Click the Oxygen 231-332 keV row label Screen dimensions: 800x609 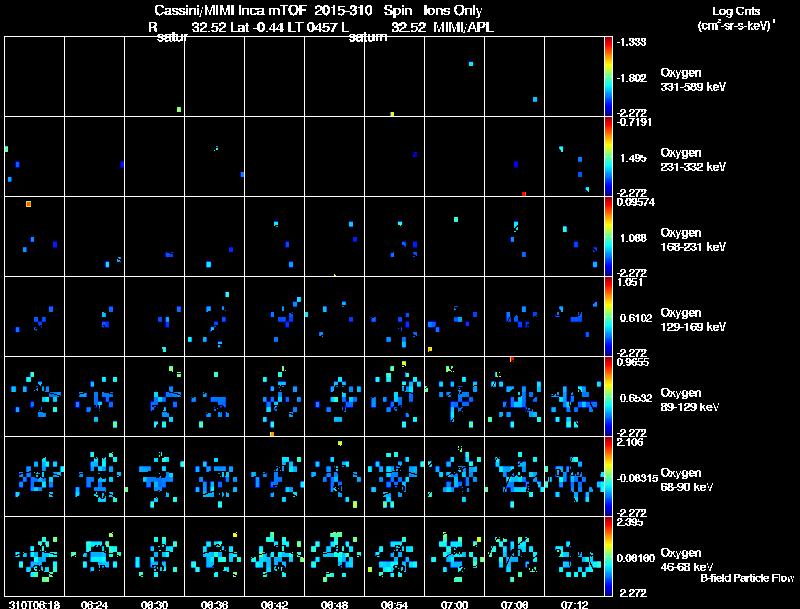coord(693,160)
